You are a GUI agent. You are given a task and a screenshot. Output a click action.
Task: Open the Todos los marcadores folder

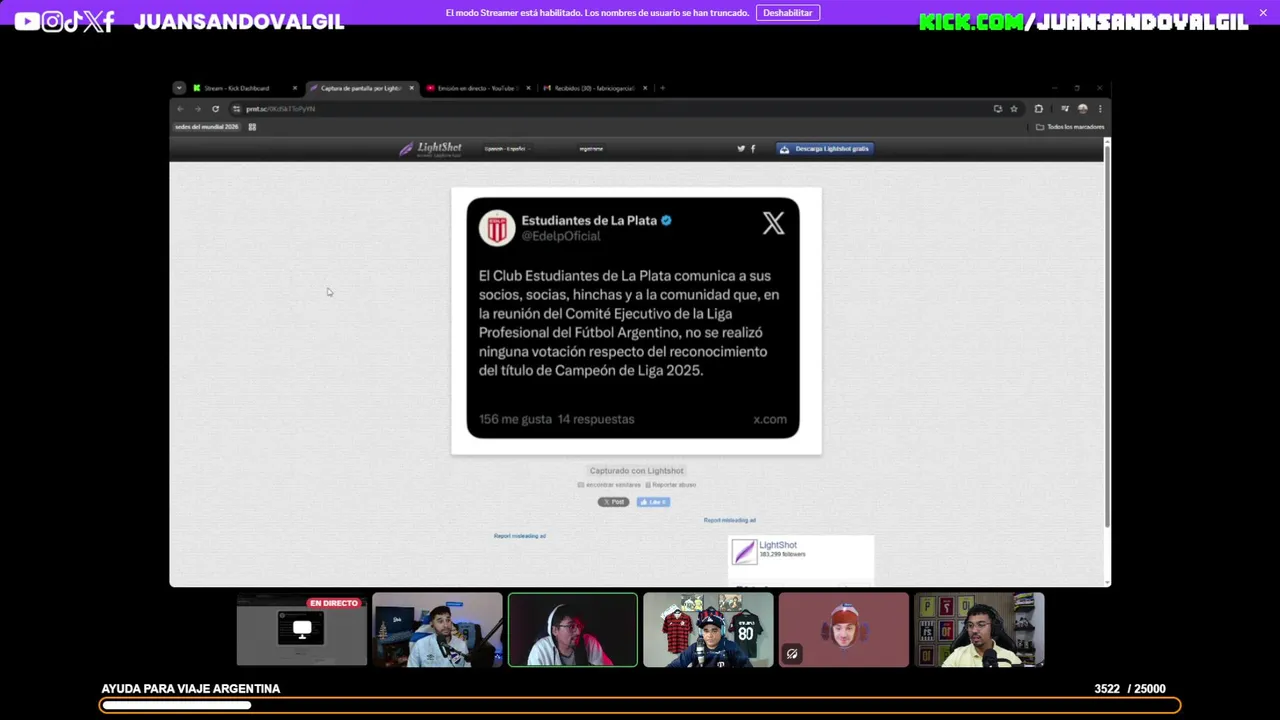[x=1070, y=127]
